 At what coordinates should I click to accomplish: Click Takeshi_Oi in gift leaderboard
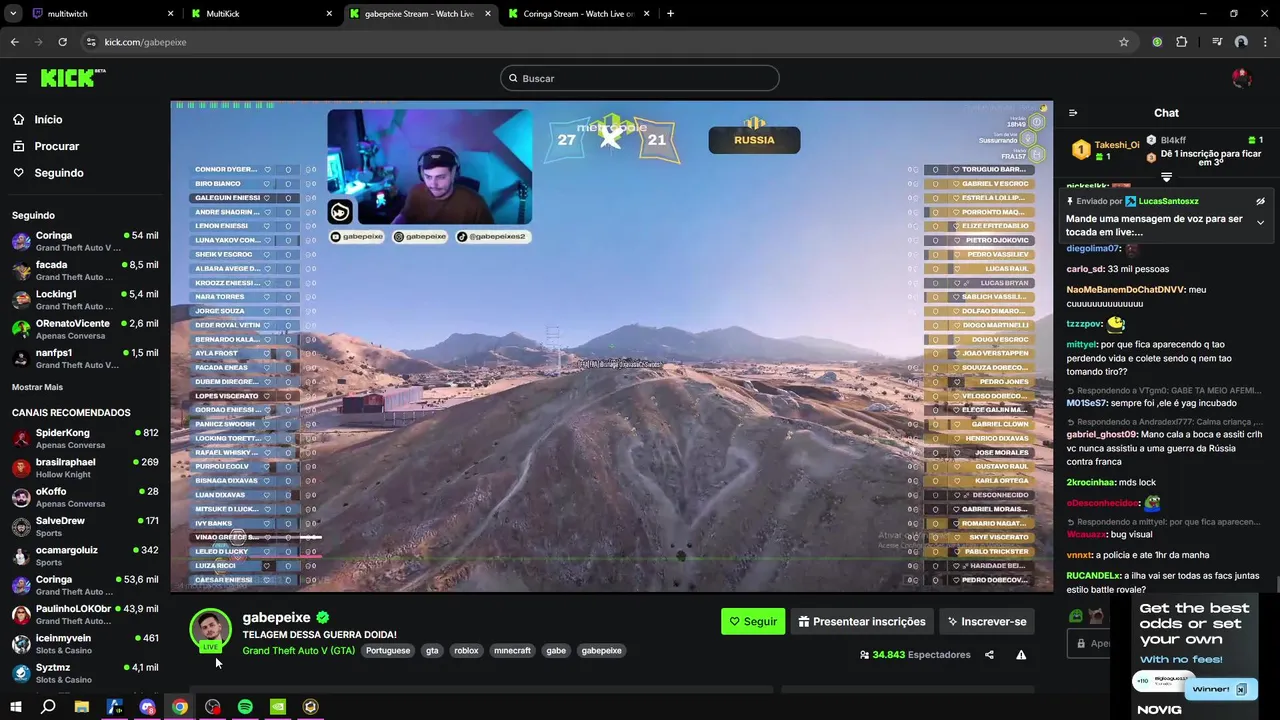(1117, 145)
